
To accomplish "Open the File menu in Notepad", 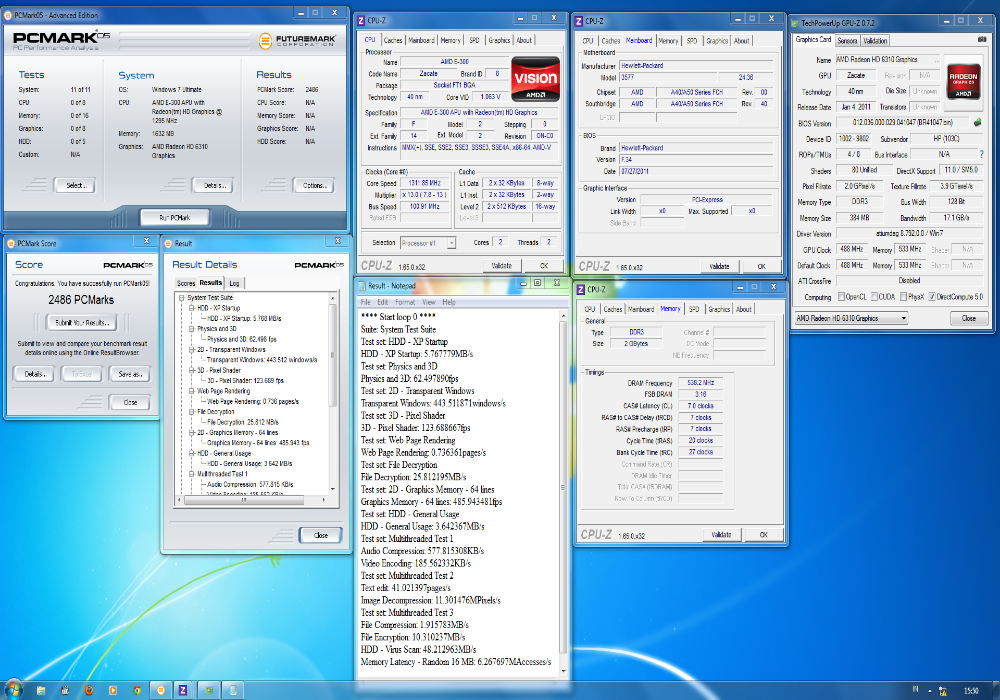I will pyautogui.click(x=365, y=302).
